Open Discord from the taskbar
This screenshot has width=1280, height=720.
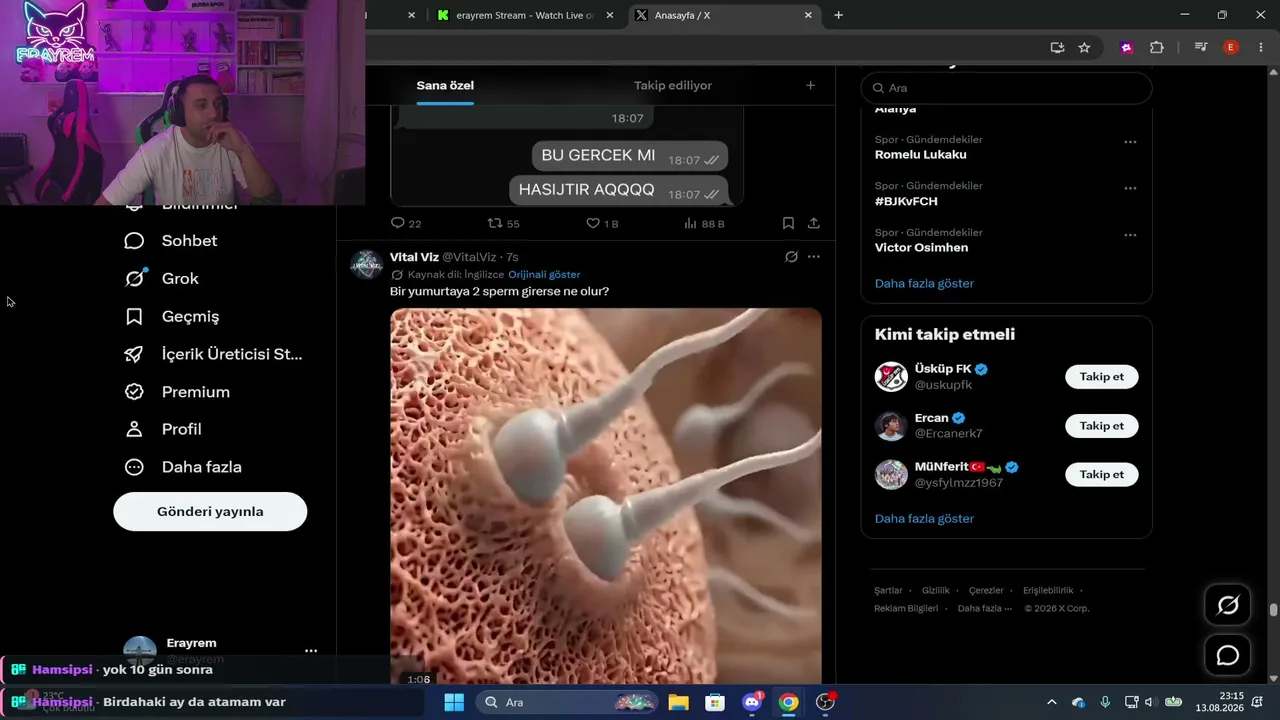tap(752, 702)
